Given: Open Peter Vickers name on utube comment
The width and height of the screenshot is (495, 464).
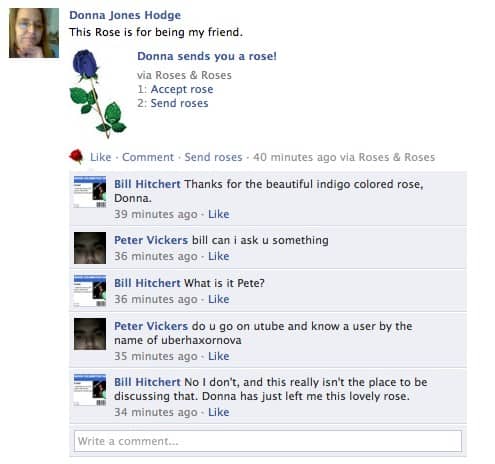Looking at the screenshot, I should [x=151, y=326].
